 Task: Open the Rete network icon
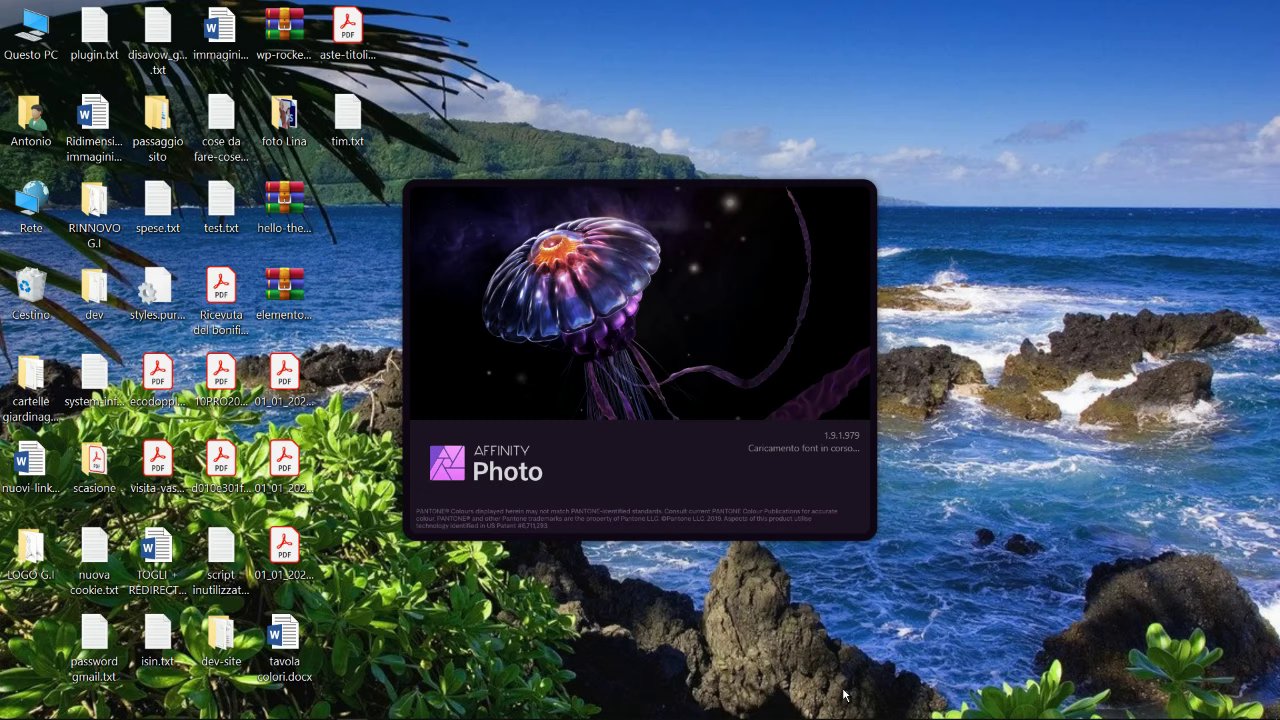(31, 208)
